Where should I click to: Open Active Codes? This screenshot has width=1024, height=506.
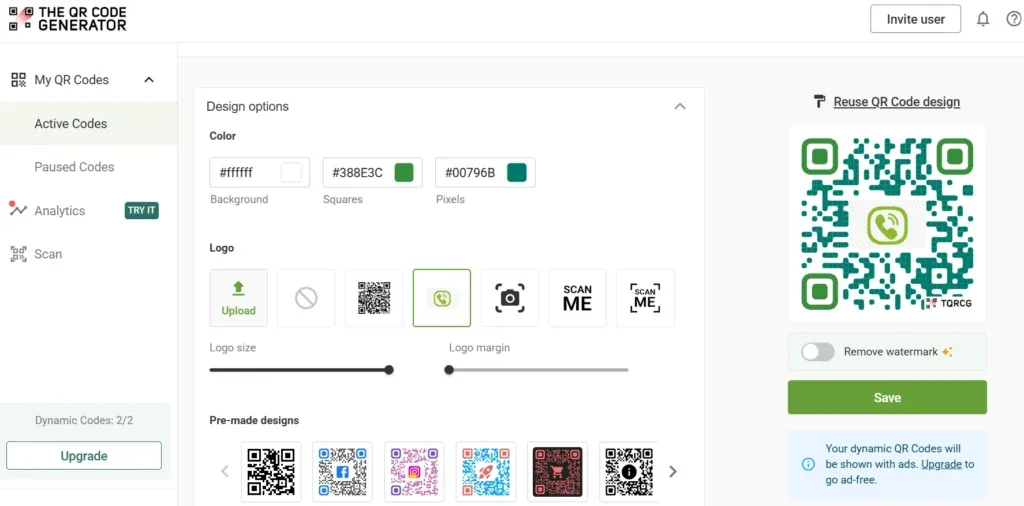[71, 123]
